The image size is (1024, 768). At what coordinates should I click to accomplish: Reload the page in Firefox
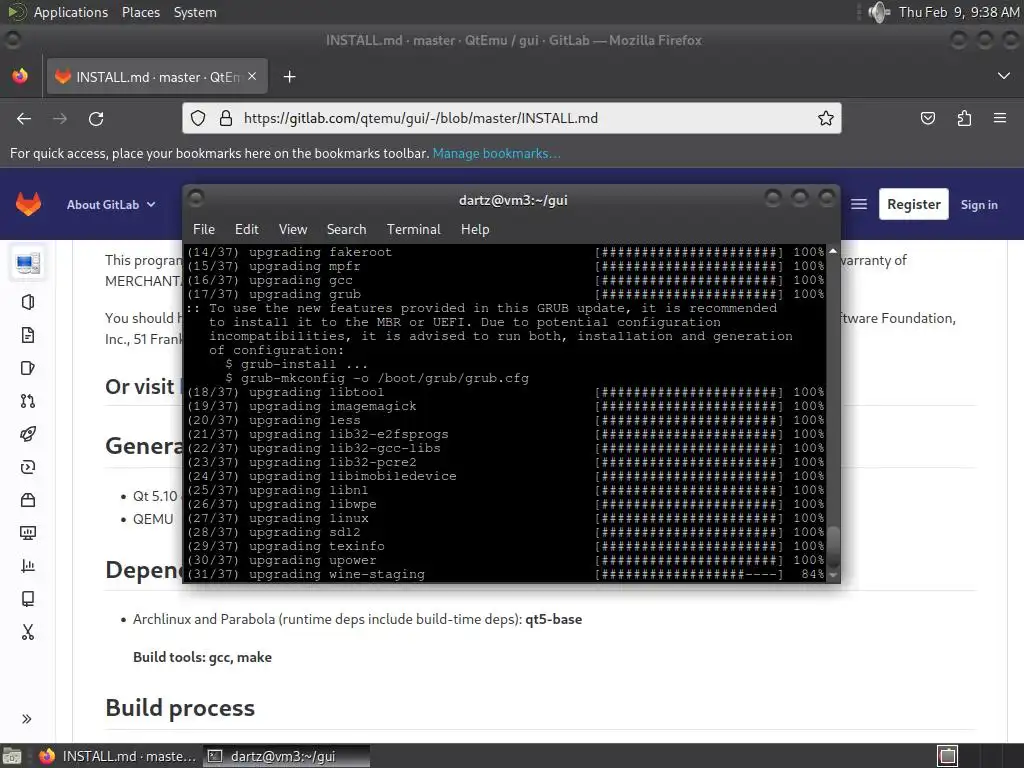click(x=96, y=118)
